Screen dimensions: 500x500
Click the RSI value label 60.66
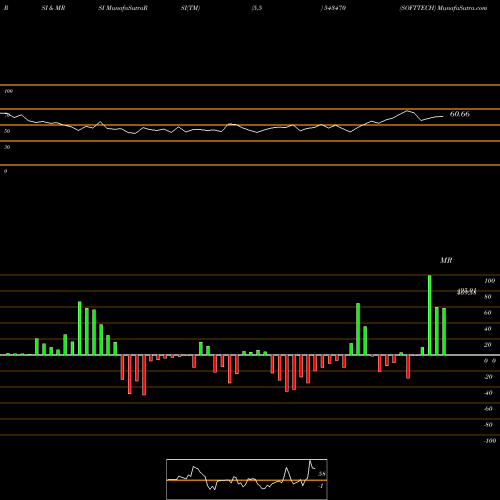[460, 114]
